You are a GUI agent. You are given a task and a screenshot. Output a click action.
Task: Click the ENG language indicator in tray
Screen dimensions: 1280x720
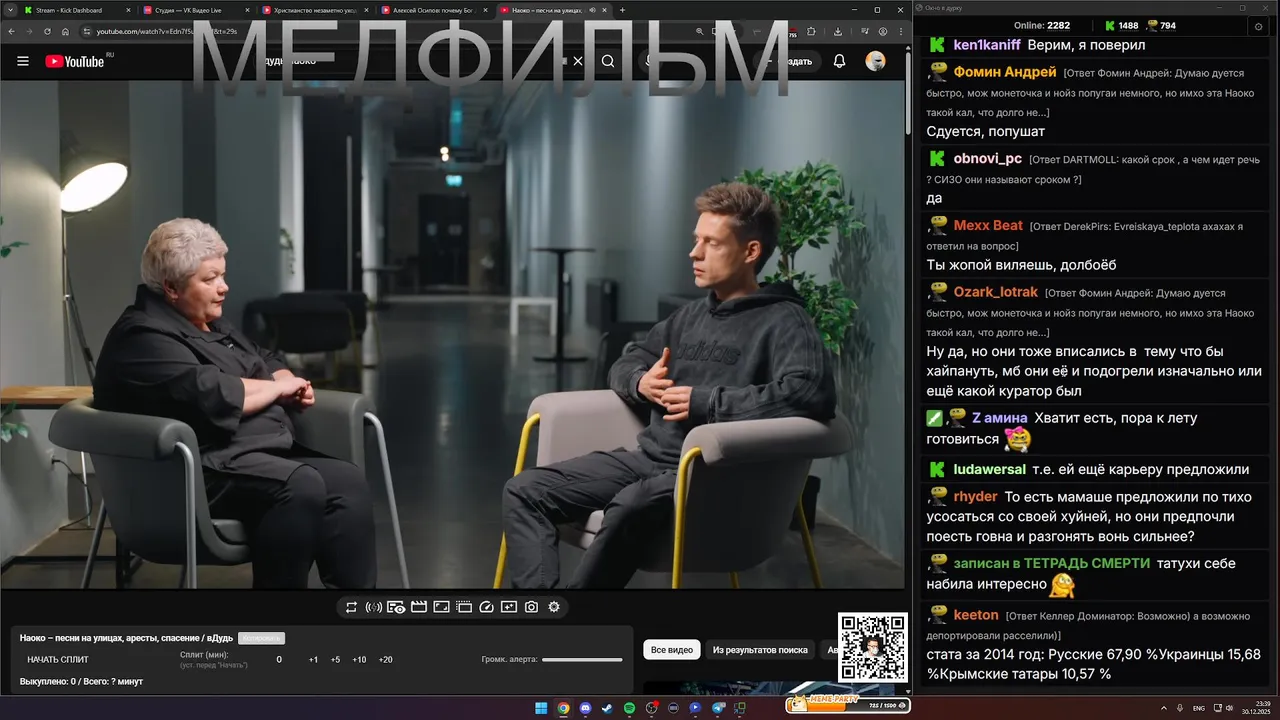click(x=1199, y=708)
